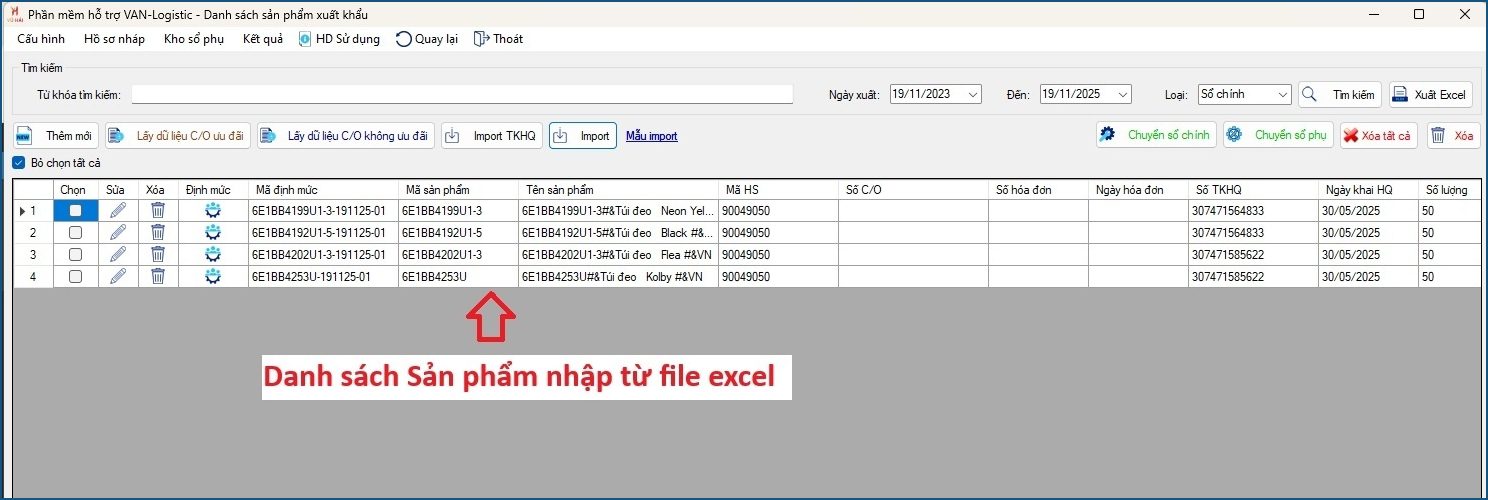Tick the Chọn checkbox for row 1
The width and height of the screenshot is (1488, 500).
pos(75,211)
